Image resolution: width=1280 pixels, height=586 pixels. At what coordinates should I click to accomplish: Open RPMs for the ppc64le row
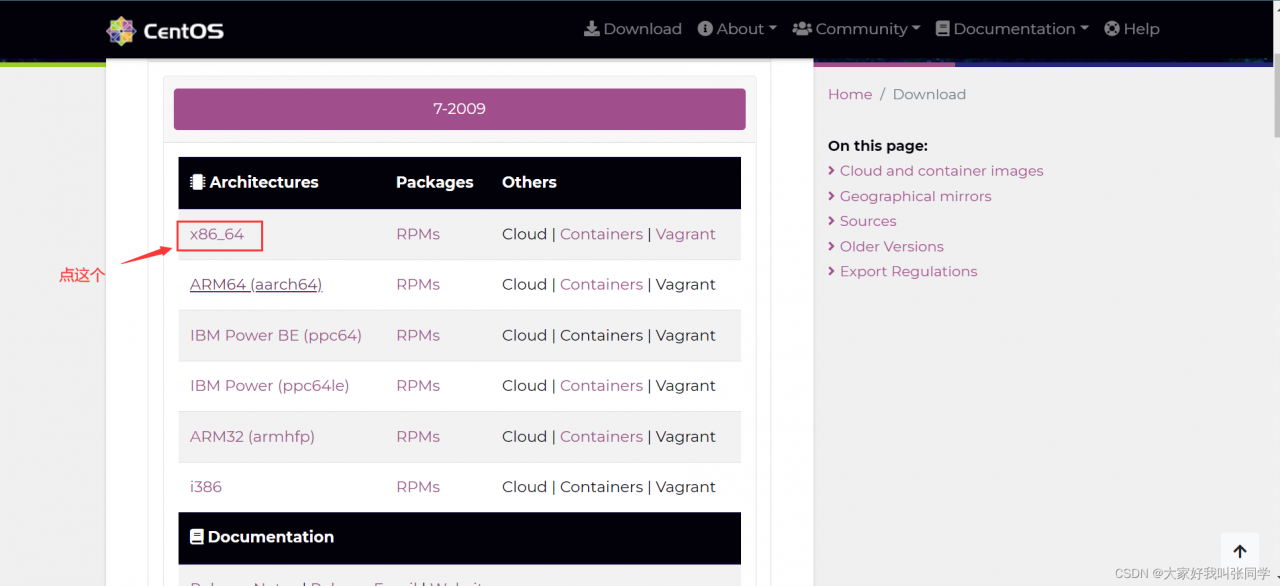[x=418, y=386]
